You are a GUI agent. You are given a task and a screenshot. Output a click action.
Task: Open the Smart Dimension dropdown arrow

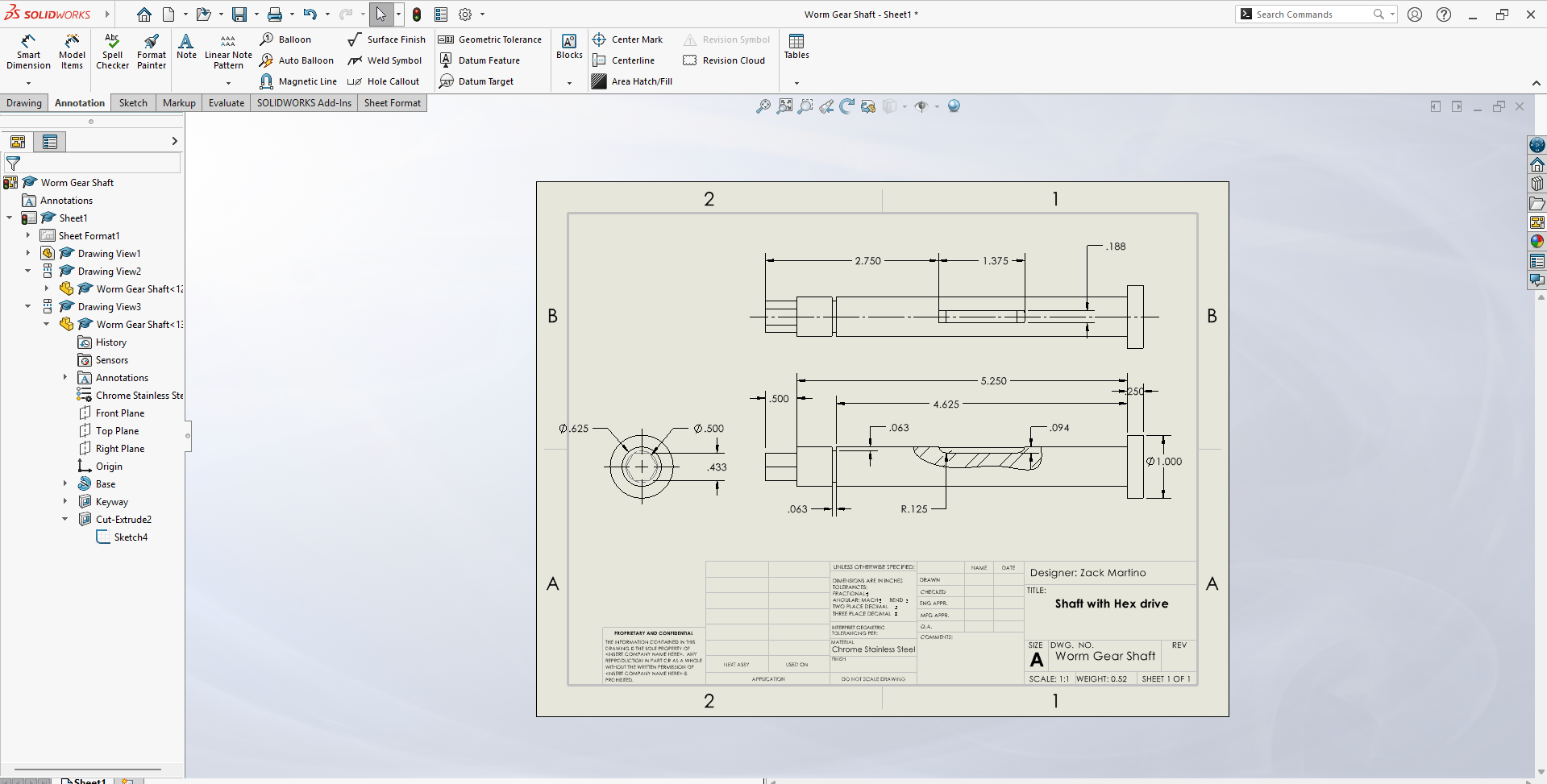click(28, 83)
